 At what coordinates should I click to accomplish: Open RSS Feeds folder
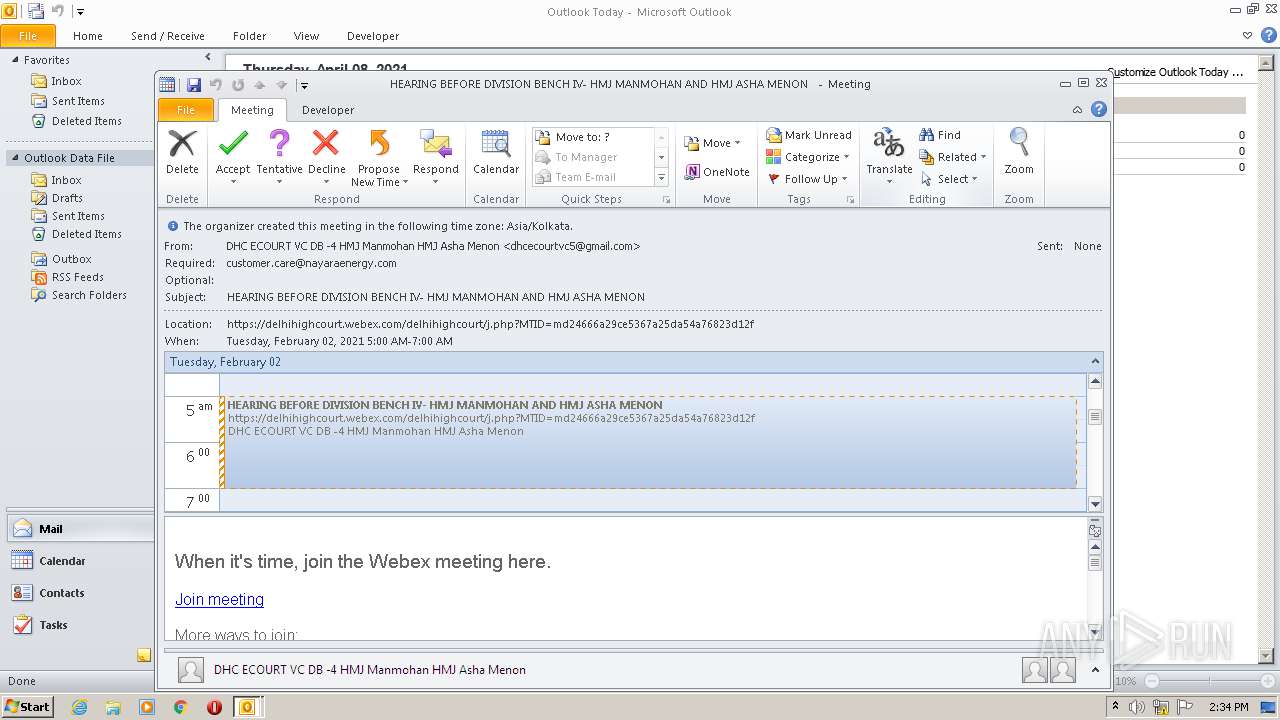coord(77,277)
